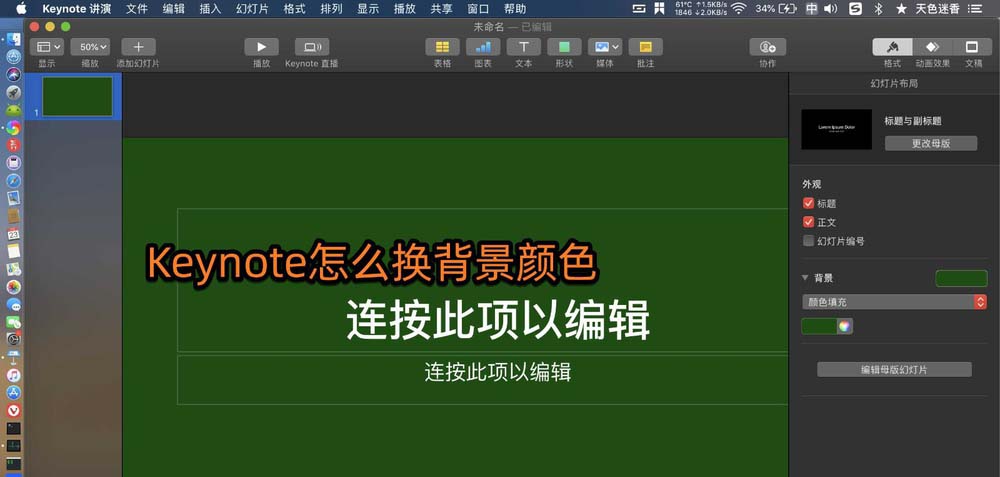Click the volume speaker icon
The width and height of the screenshot is (1000, 477).
pos(830,8)
